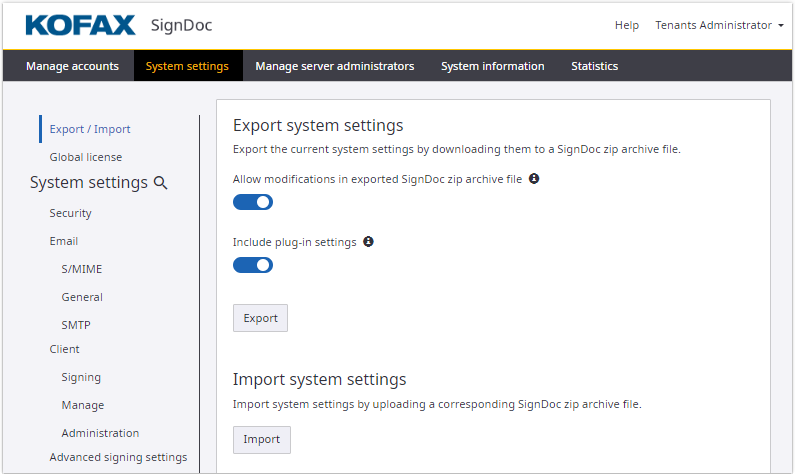Switch to Manage server administrators tab
This screenshot has height=476, width=795.
pos(334,66)
